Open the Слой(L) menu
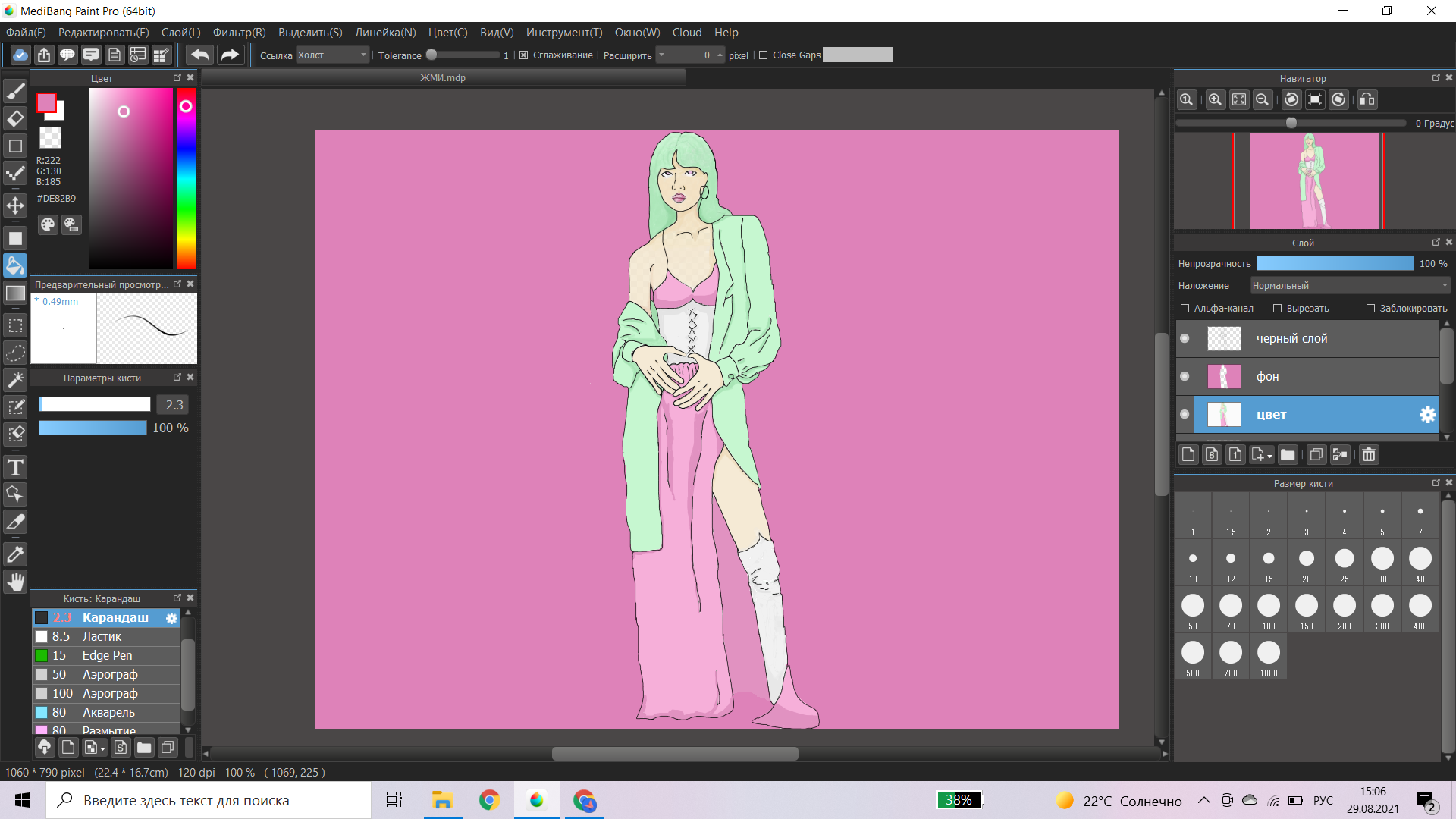Image resolution: width=1456 pixels, height=819 pixels. click(x=180, y=33)
